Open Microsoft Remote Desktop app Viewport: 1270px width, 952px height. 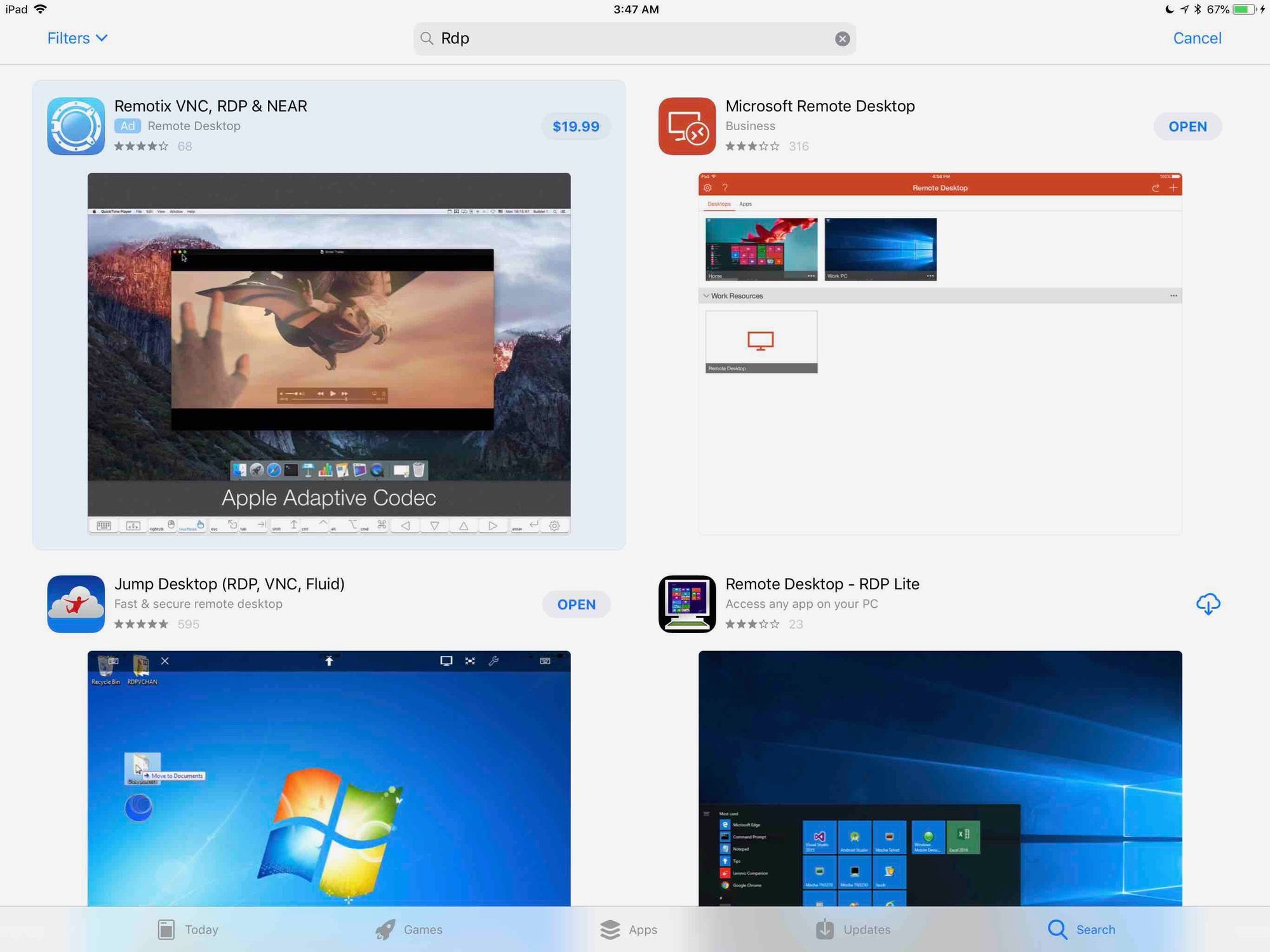1187,126
